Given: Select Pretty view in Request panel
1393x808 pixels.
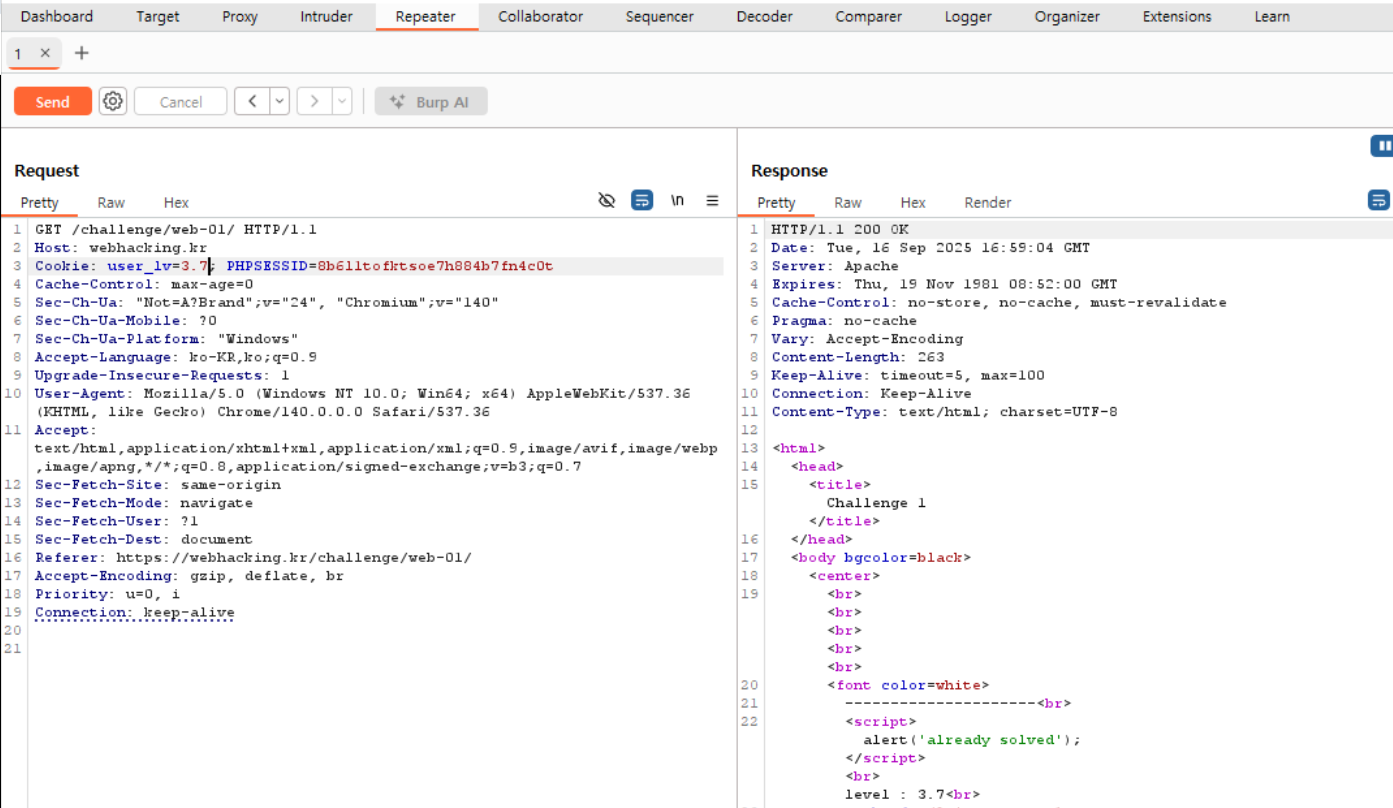Looking at the screenshot, I should 40,202.
